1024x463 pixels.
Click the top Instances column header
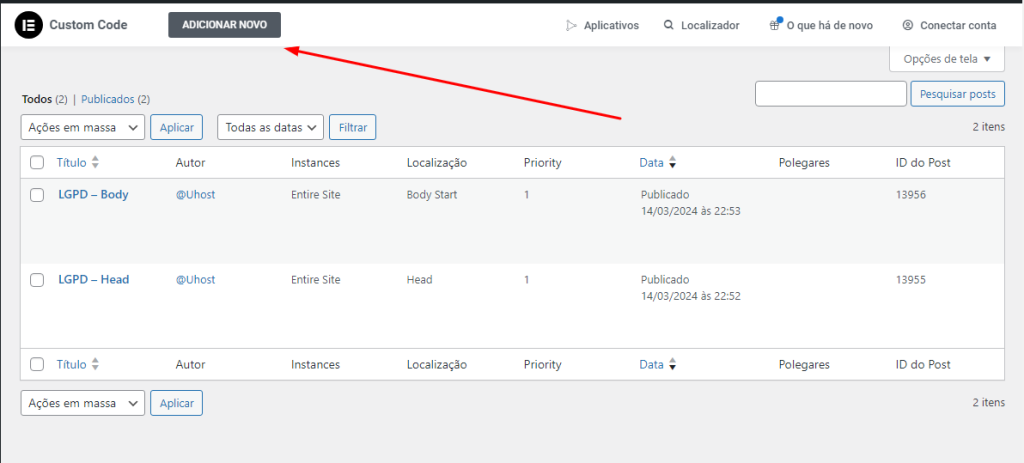pyautogui.click(x=315, y=163)
